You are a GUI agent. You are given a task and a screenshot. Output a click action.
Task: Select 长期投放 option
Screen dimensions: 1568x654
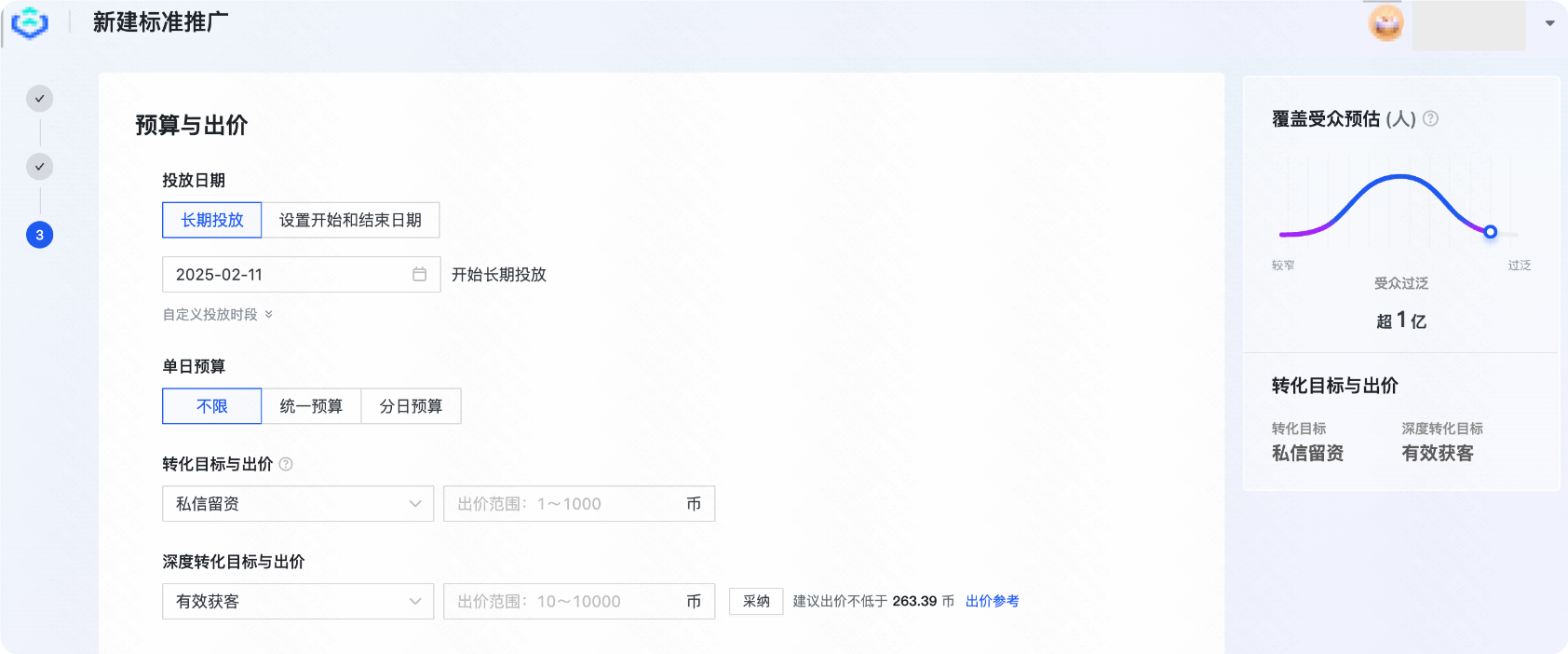click(x=212, y=220)
